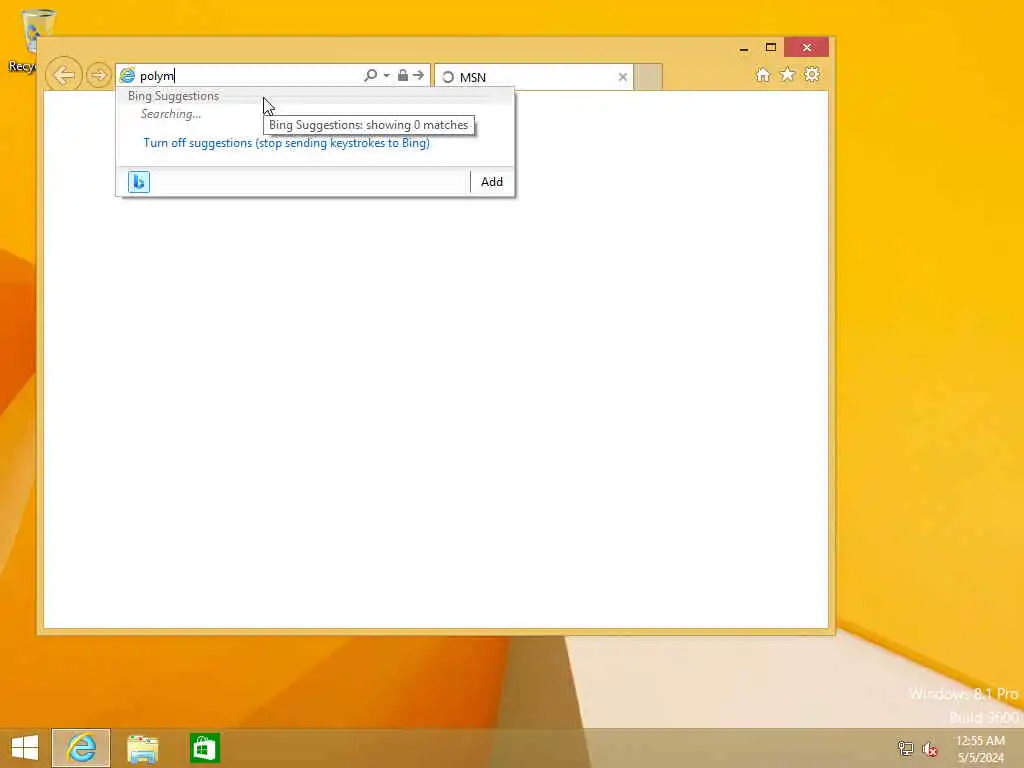Open the address bar autocomplete dropdown arrow
Image resolution: width=1024 pixels, height=768 pixels.
click(387, 76)
